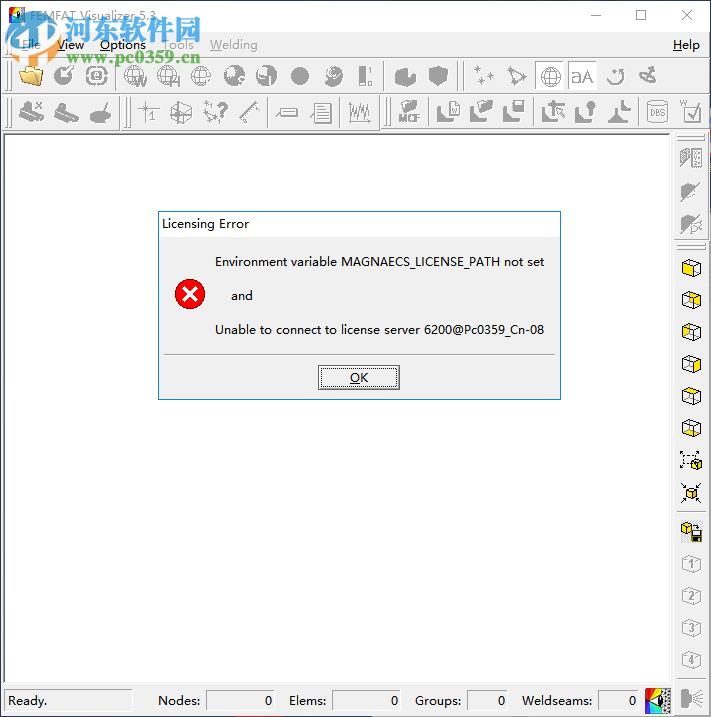Click the crosshair with number 1 icon
The width and height of the screenshot is (711, 717).
tap(148, 112)
